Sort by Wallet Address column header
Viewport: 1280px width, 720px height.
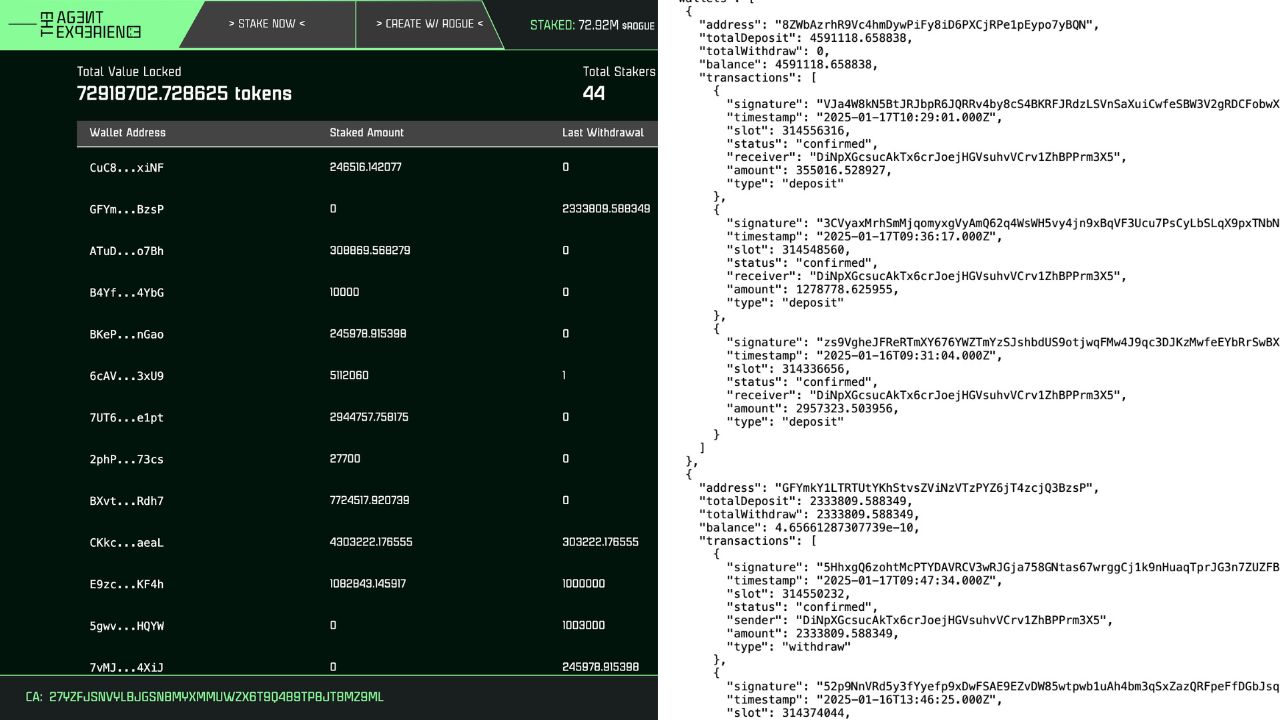pyautogui.click(x=127, y=132)
